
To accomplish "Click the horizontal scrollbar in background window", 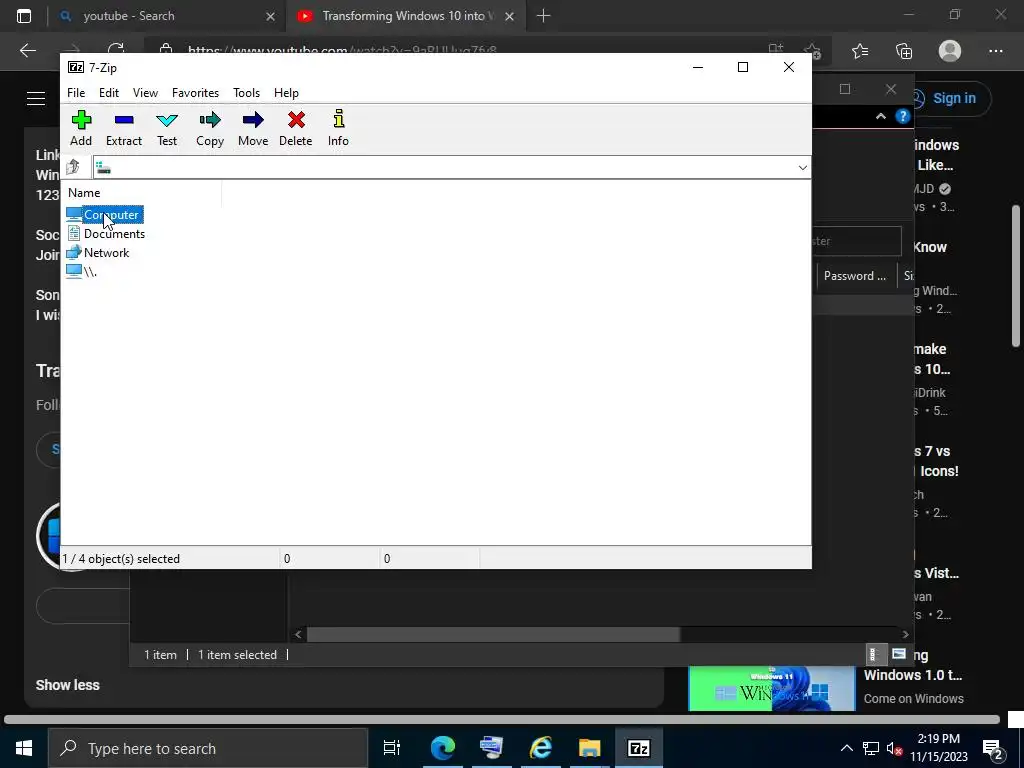I will pyautogui.click(x=493, y=634).
